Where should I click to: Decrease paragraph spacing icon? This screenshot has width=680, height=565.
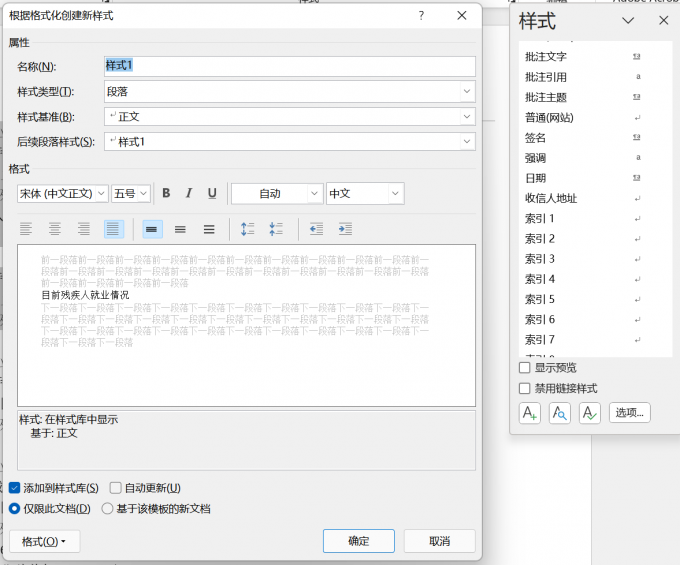(276, 229)
